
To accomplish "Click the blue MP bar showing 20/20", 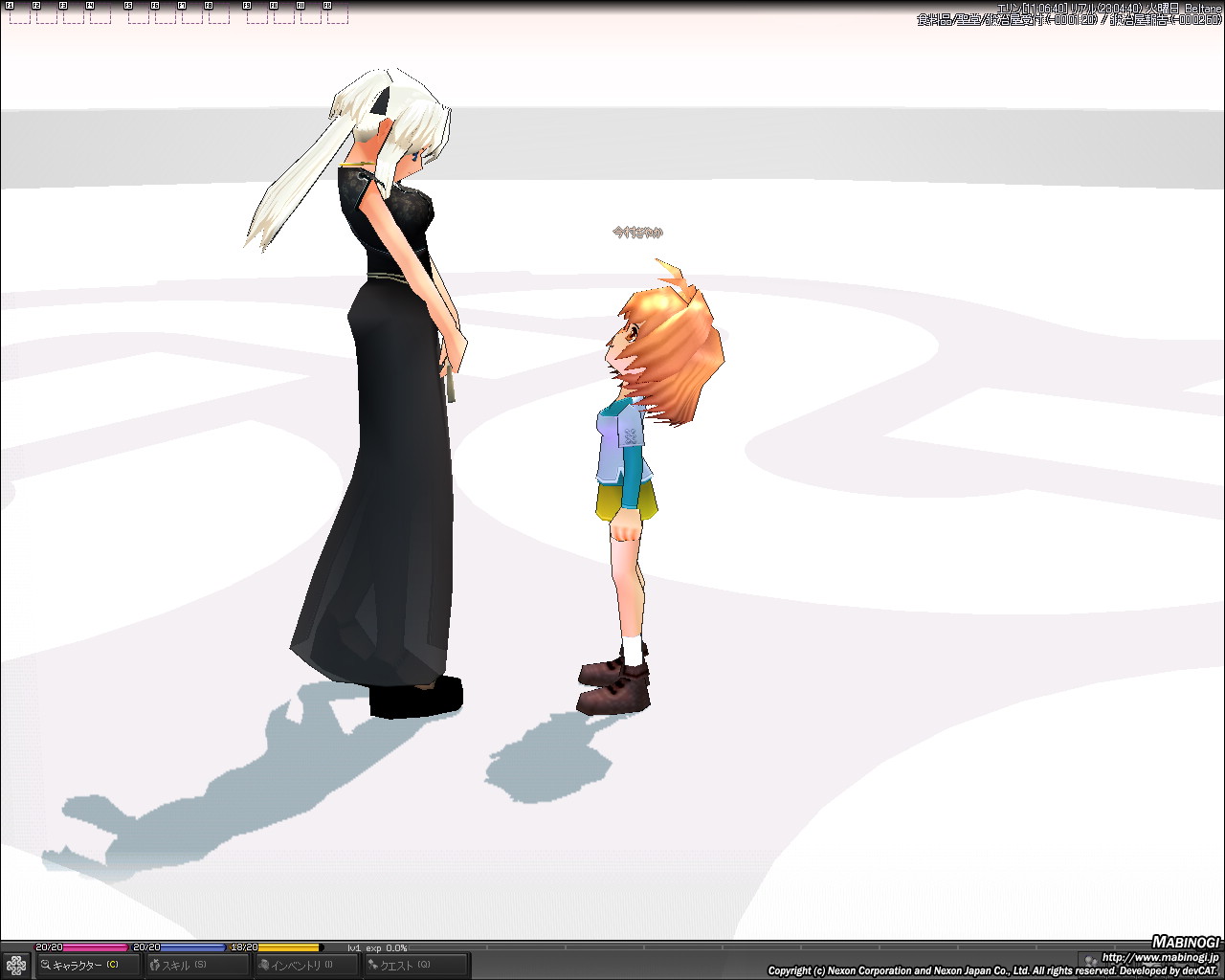I will pos(179,947).
